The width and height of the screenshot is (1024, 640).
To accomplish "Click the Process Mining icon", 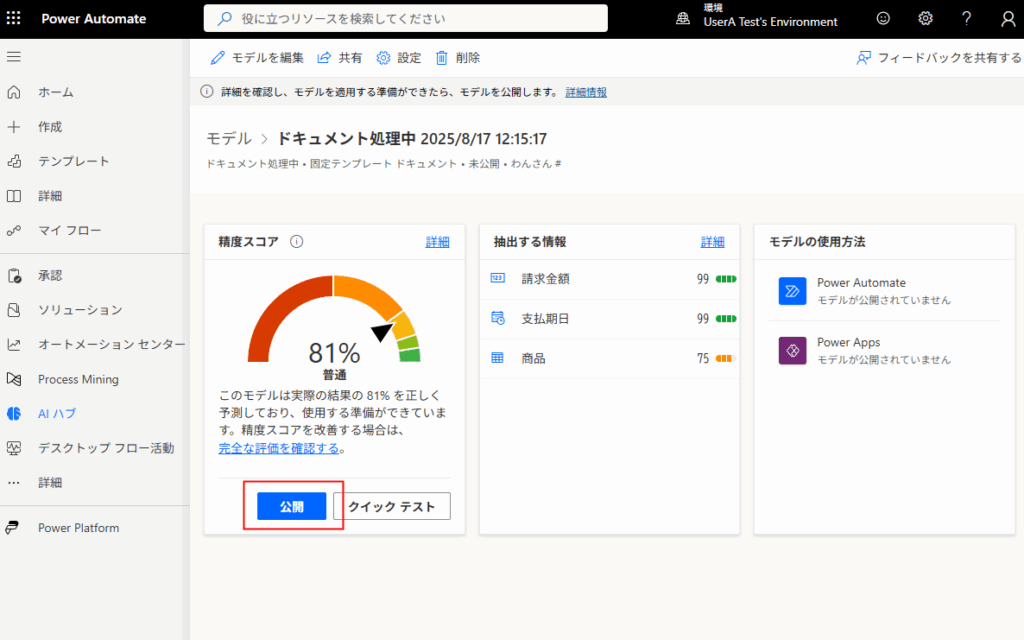I will tap(14, 379).
